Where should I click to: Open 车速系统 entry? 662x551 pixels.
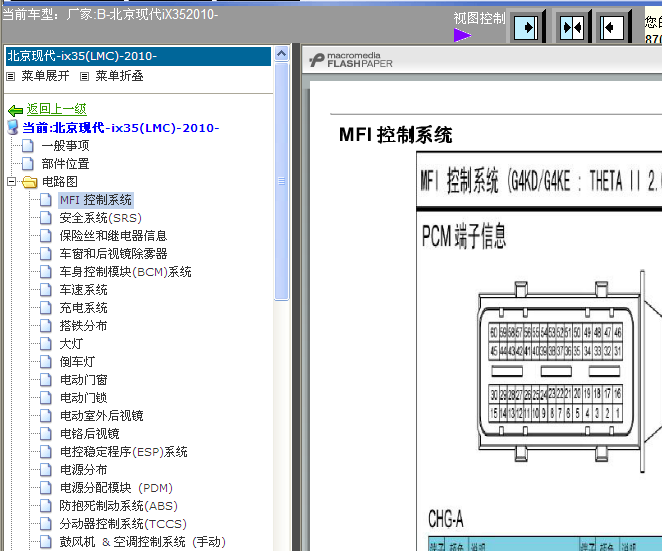[84, 290]
